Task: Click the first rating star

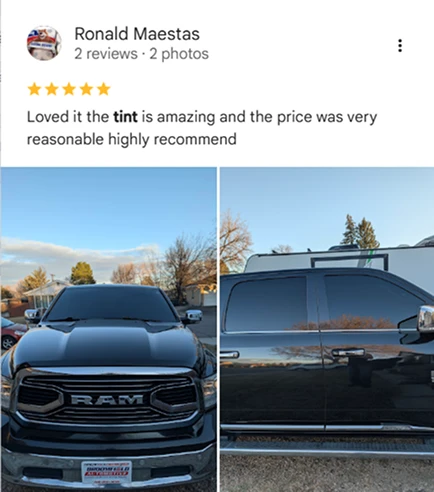Action: 34,89
